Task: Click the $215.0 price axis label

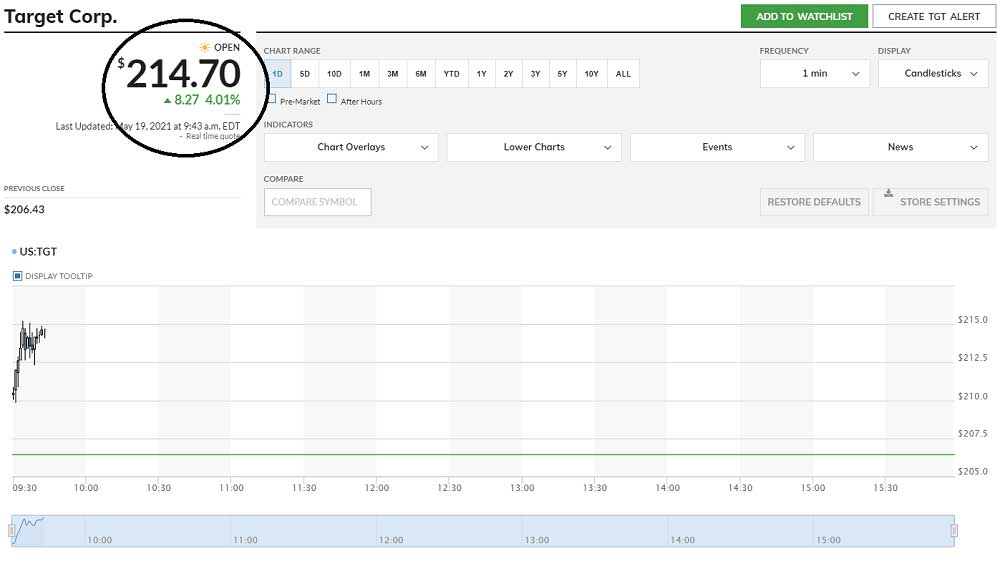Action: 973,320
